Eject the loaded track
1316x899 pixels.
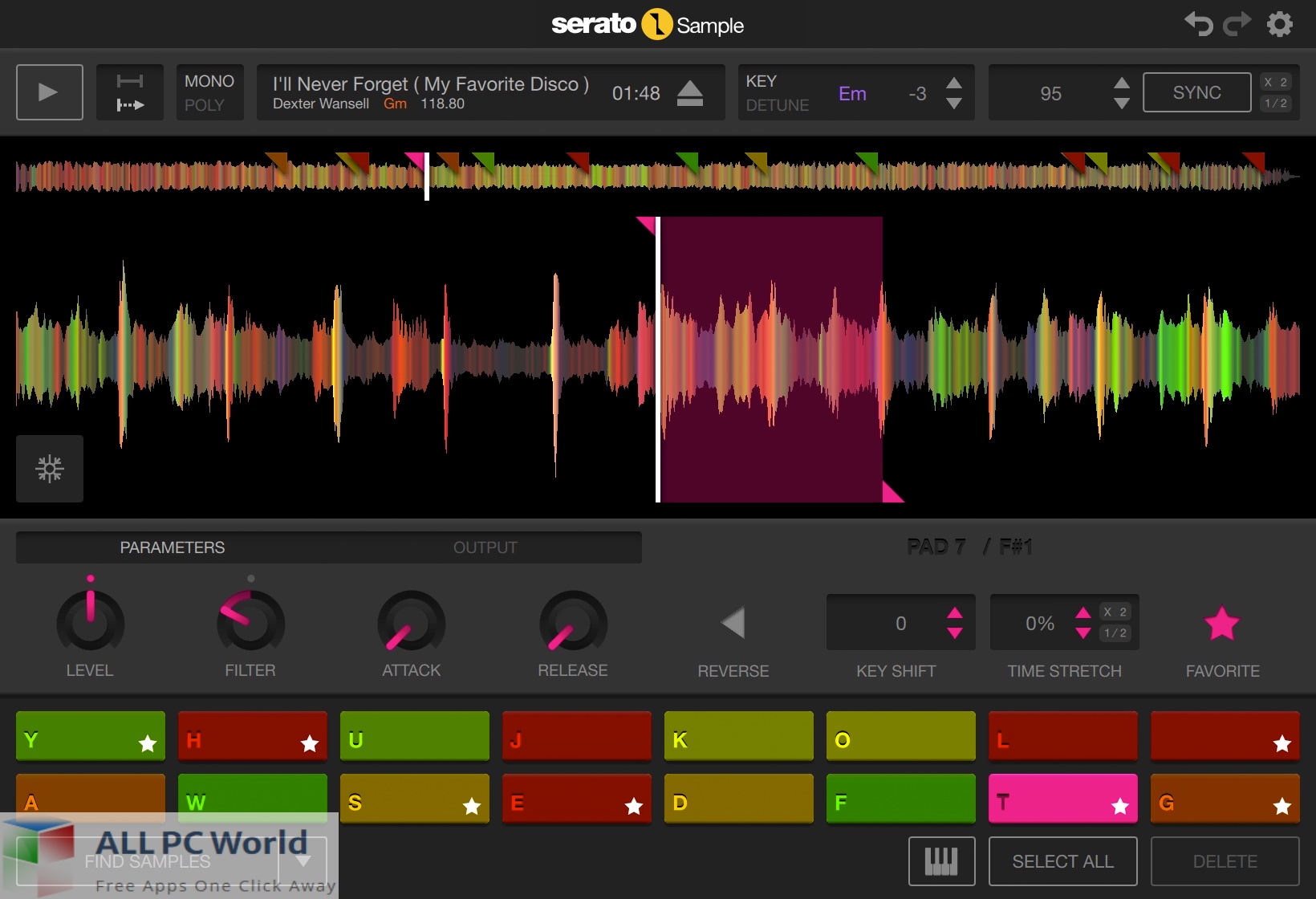pos(690,93)
